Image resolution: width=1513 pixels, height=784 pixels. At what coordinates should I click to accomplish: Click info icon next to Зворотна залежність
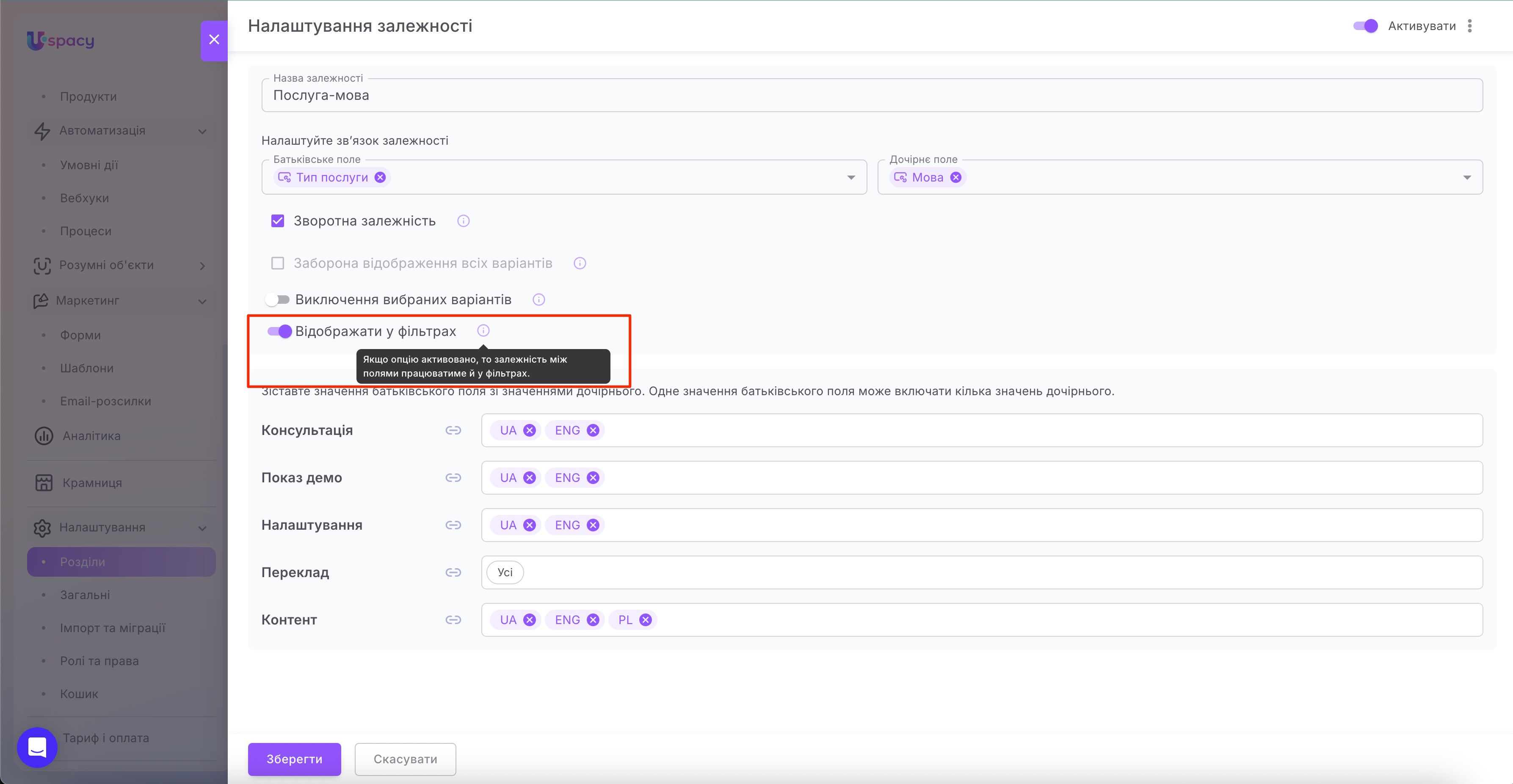(464, 221)
